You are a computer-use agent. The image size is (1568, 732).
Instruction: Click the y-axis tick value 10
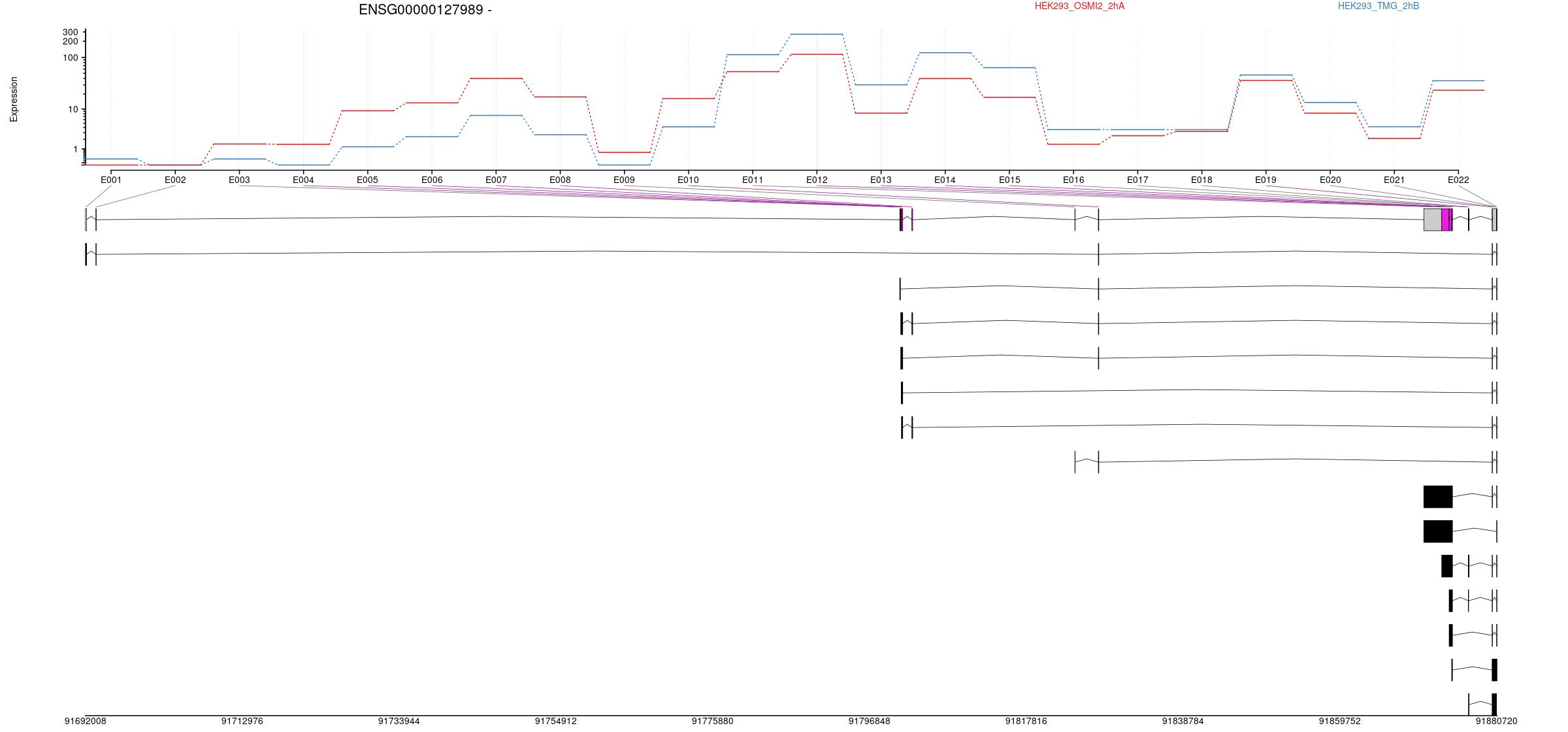click(73, 109)
